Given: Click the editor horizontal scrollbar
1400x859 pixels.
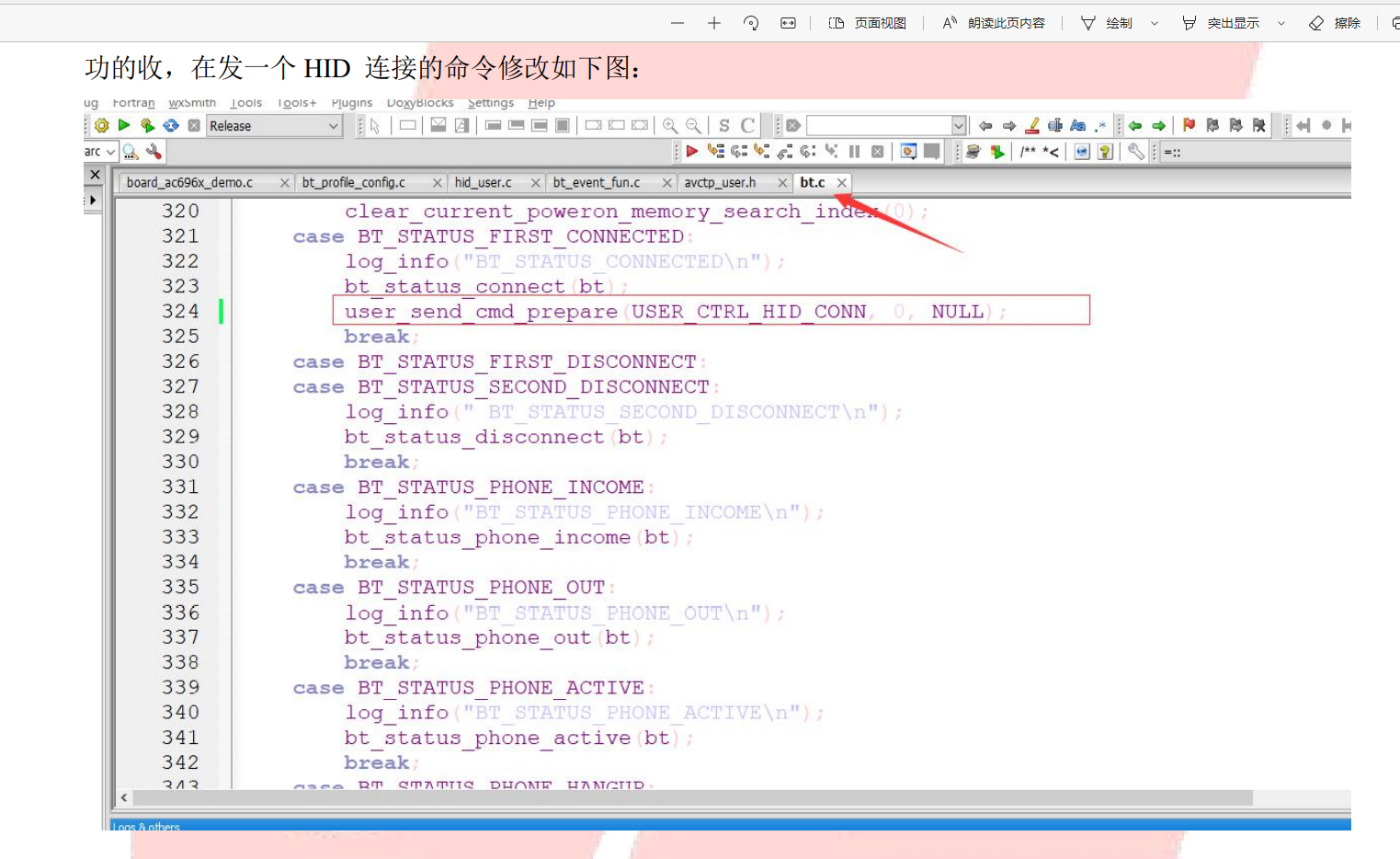Looking at the screenshot, I should tap(693, 797).
